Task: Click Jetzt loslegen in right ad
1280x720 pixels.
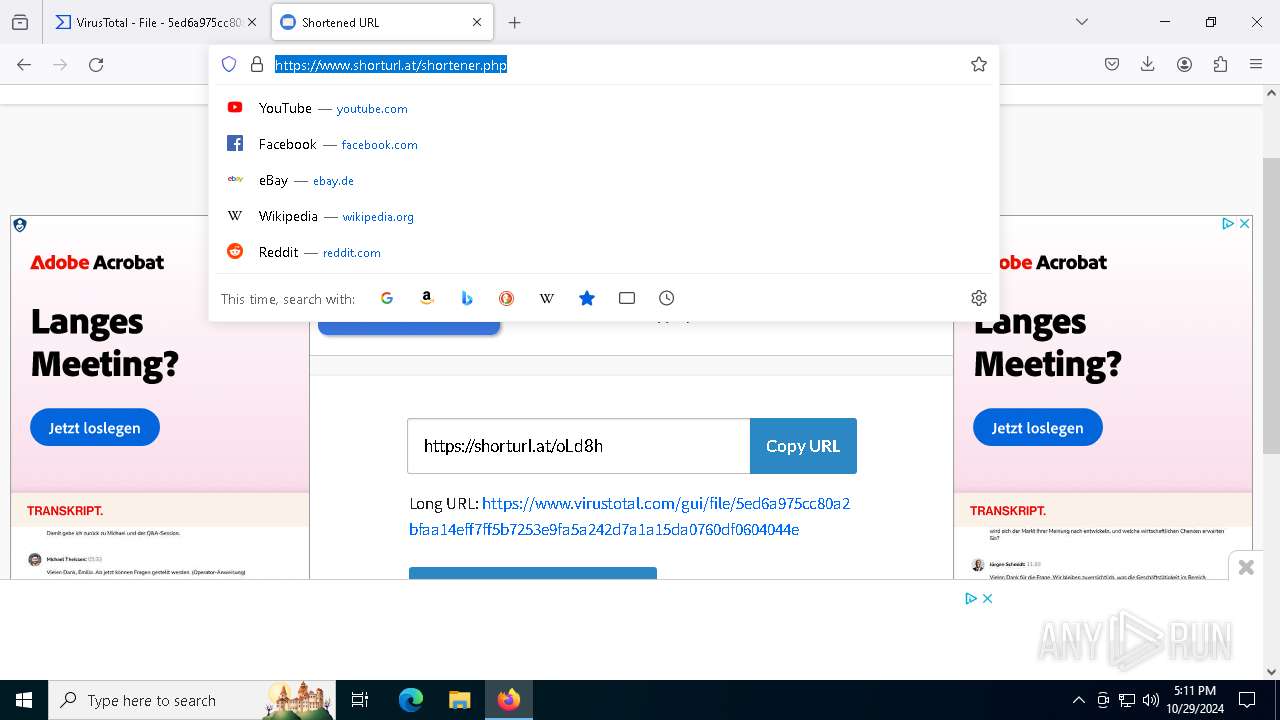Action: [1038, 428]
